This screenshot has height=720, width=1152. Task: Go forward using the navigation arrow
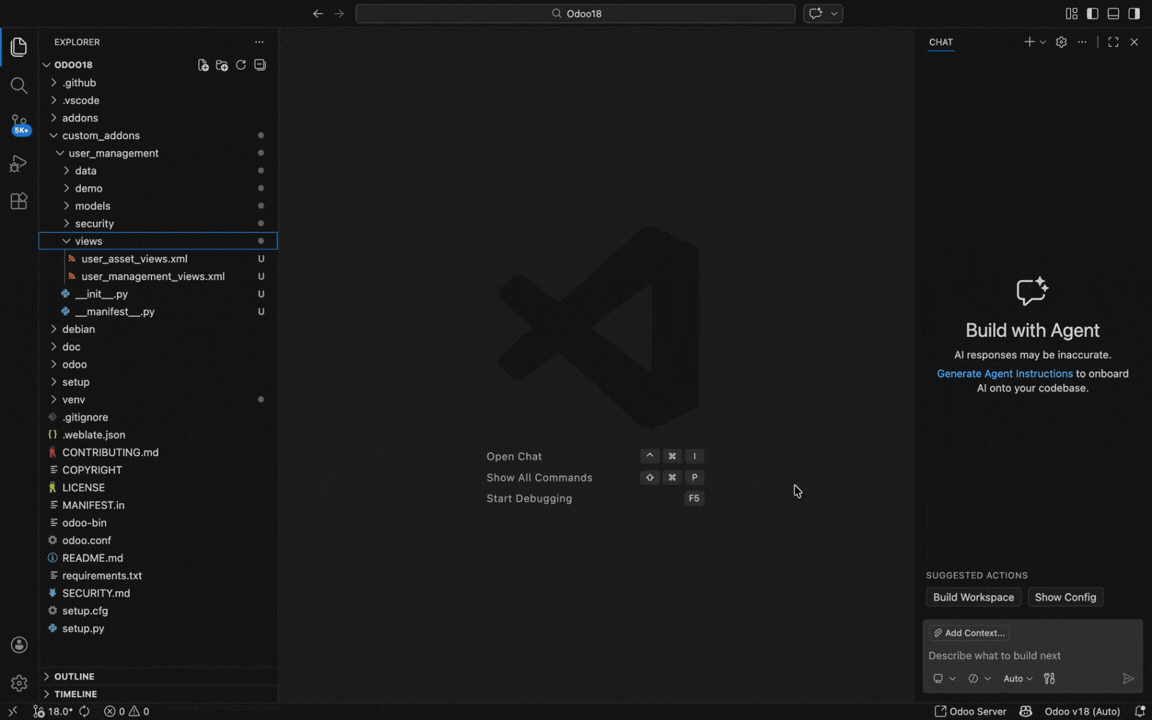point(339,13)
